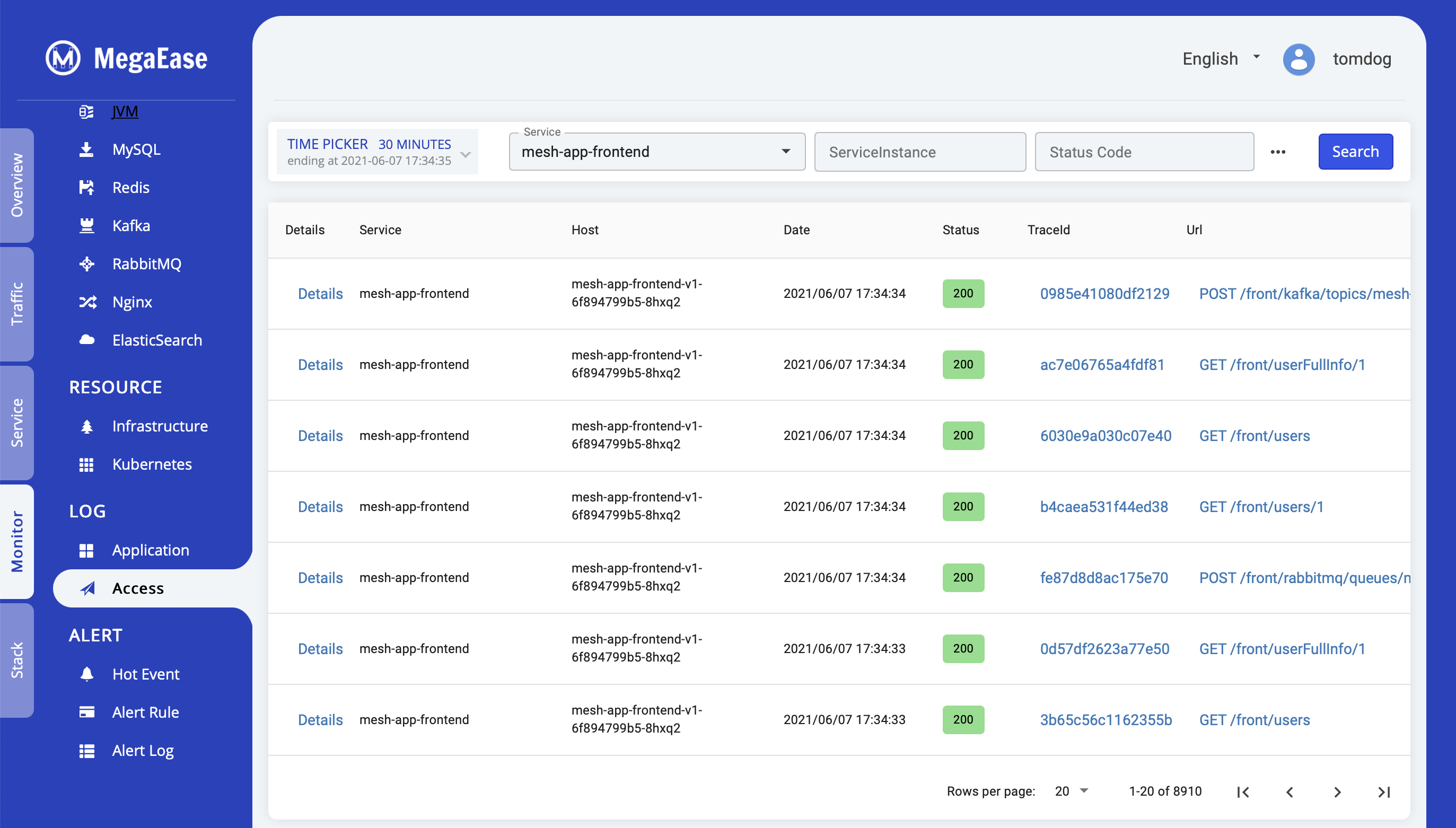
Task: Open trace ID 0d57df2623a77e50
Action: point(1104,649)
